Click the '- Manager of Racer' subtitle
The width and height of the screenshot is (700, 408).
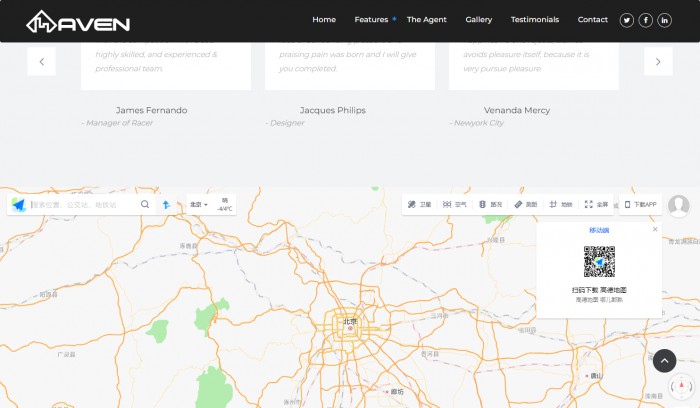pyautogui.click(x=117, y=123)
